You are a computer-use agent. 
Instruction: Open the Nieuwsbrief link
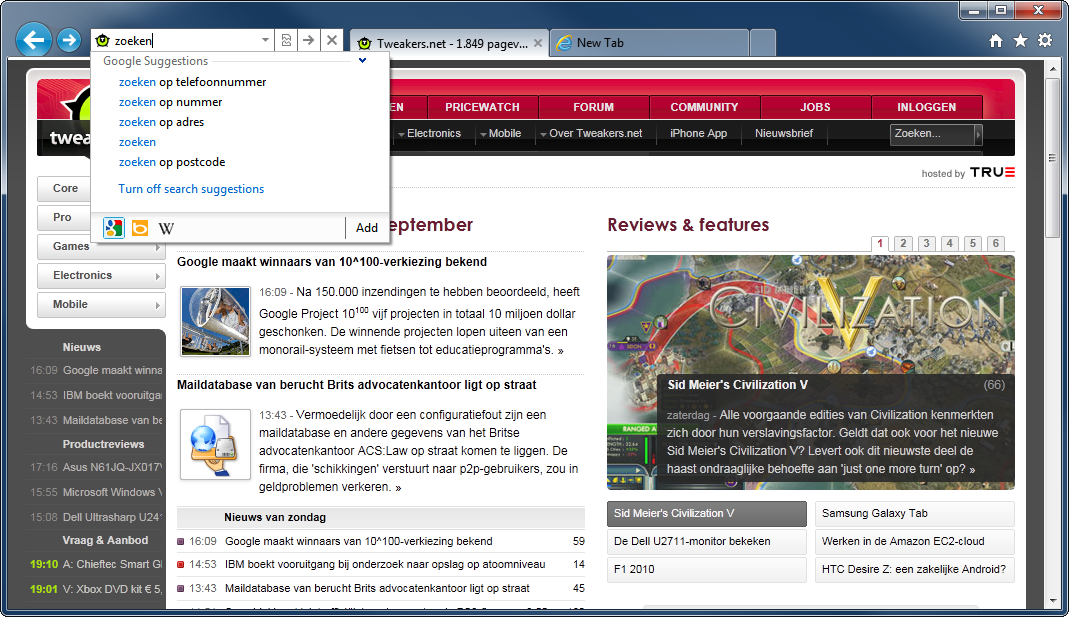click(784, 134)
